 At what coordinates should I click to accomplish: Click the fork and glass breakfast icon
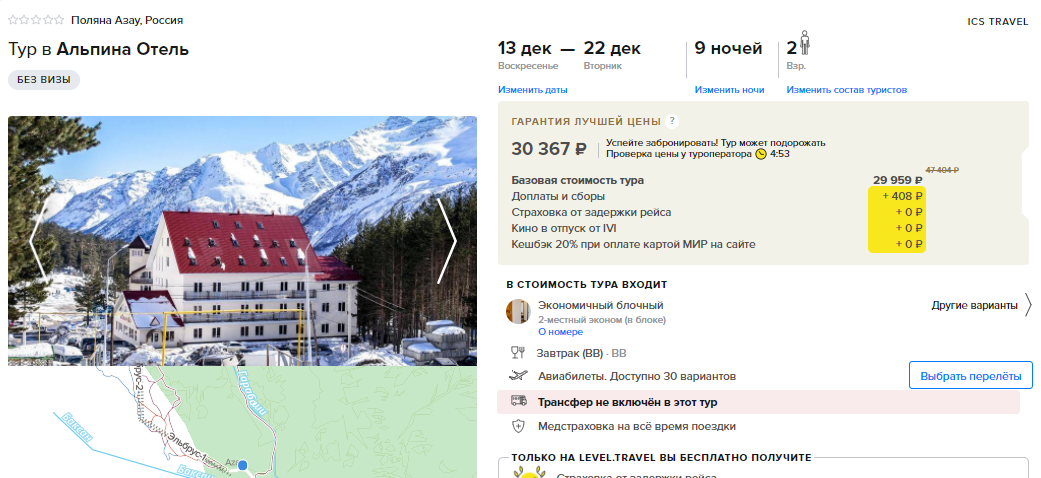(x=518, y=353)
